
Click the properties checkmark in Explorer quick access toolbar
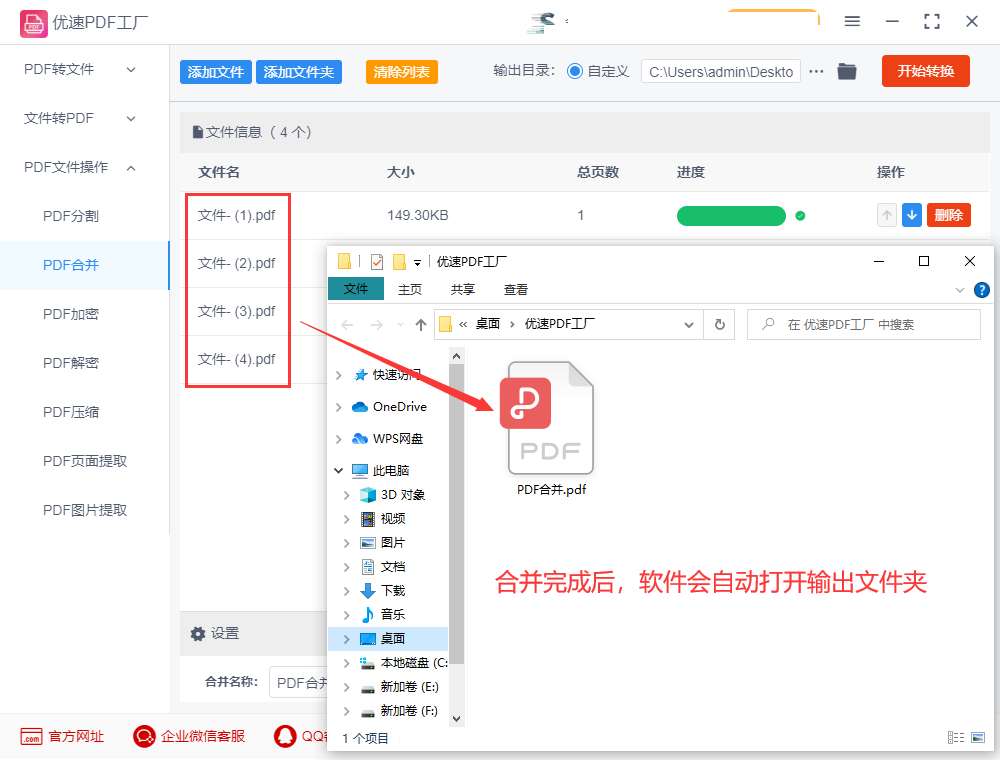pyautogui.click(x=377, y=261)
